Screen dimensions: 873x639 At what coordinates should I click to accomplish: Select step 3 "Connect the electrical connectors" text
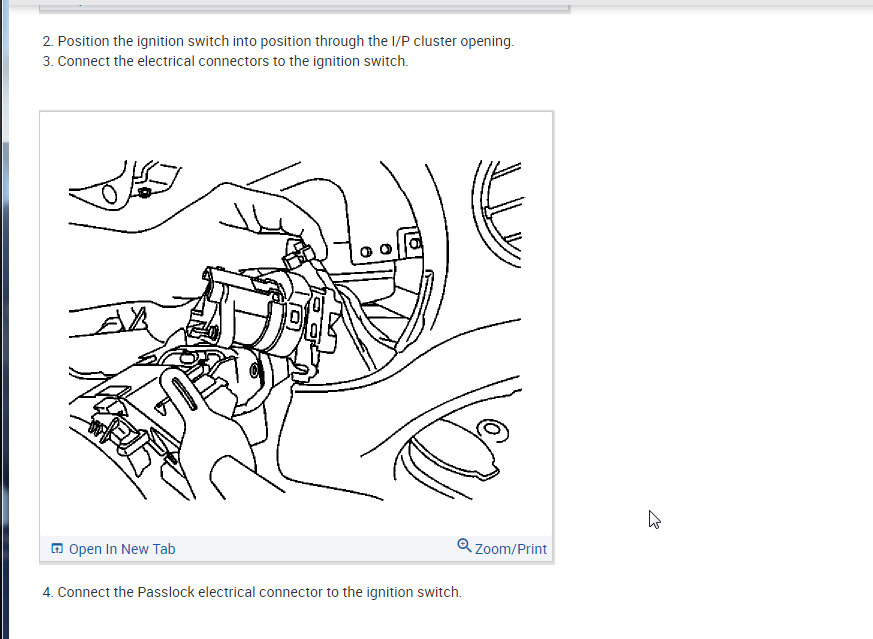point(163,61)
